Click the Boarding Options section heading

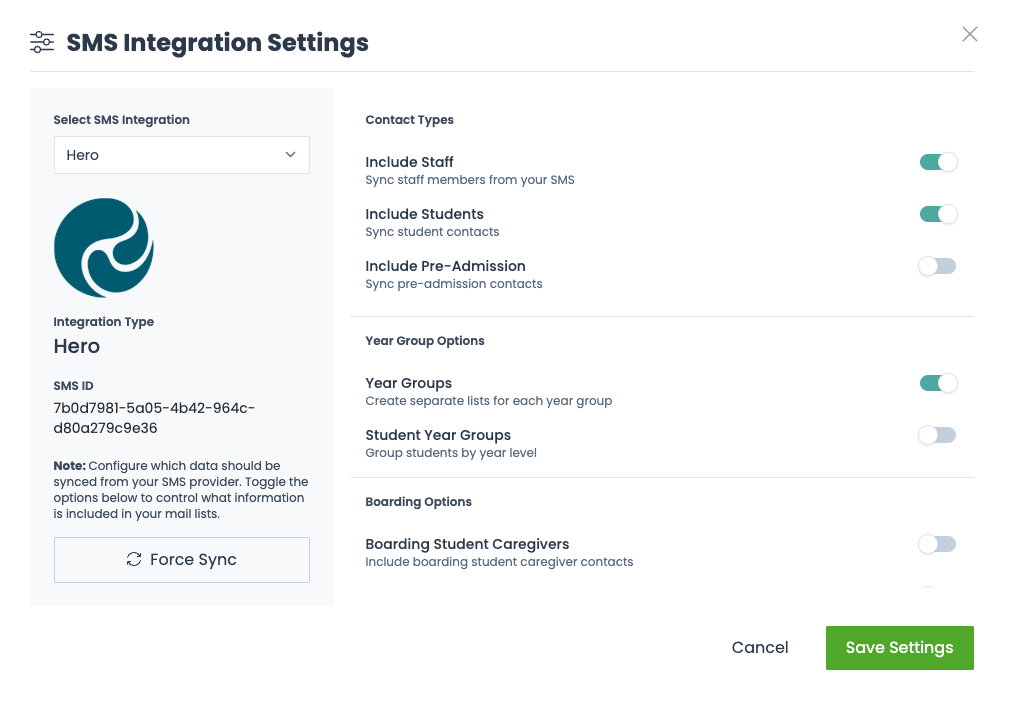pyautogui.click(x=418, y=502)
